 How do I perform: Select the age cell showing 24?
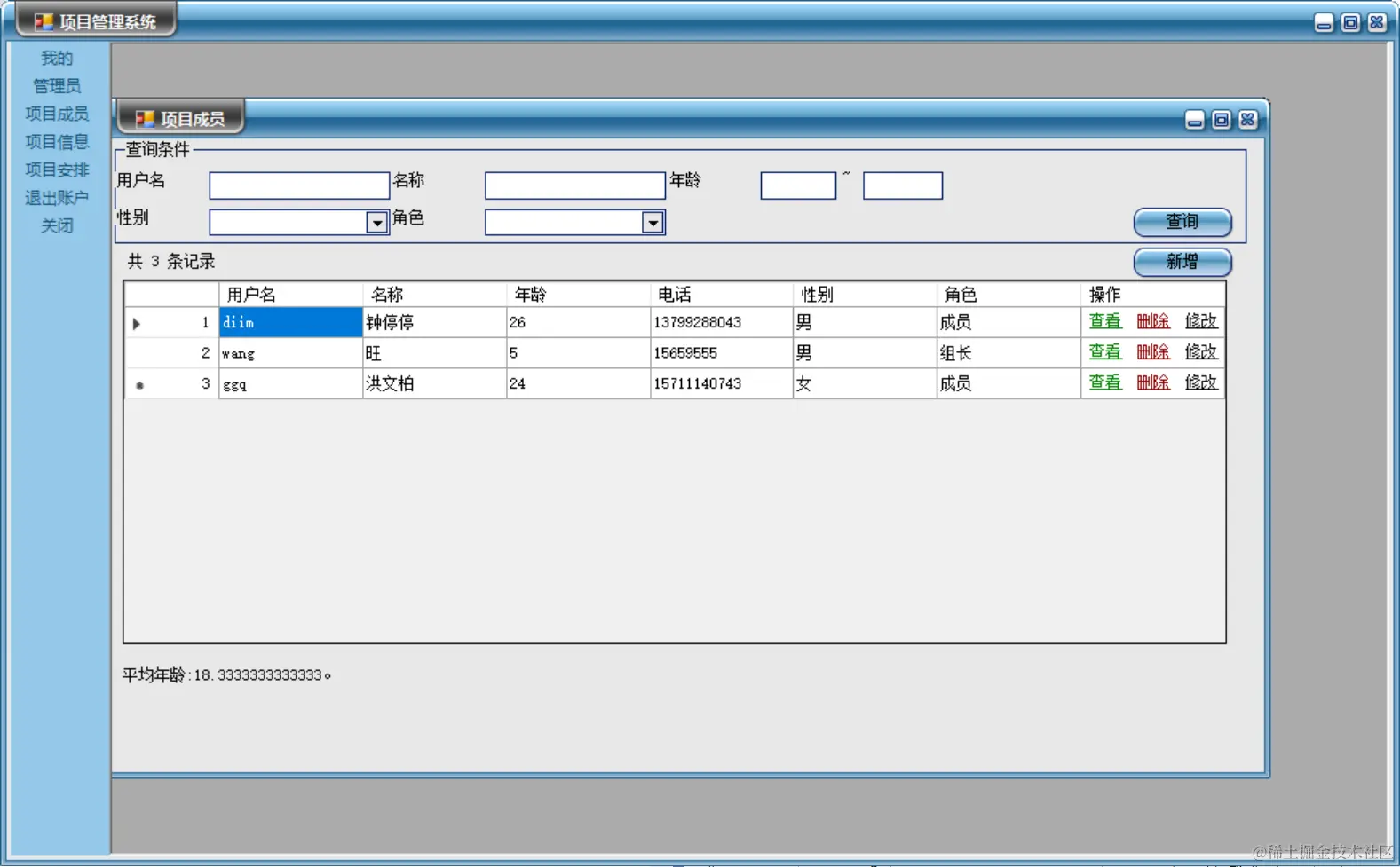(x=579, y=383)
